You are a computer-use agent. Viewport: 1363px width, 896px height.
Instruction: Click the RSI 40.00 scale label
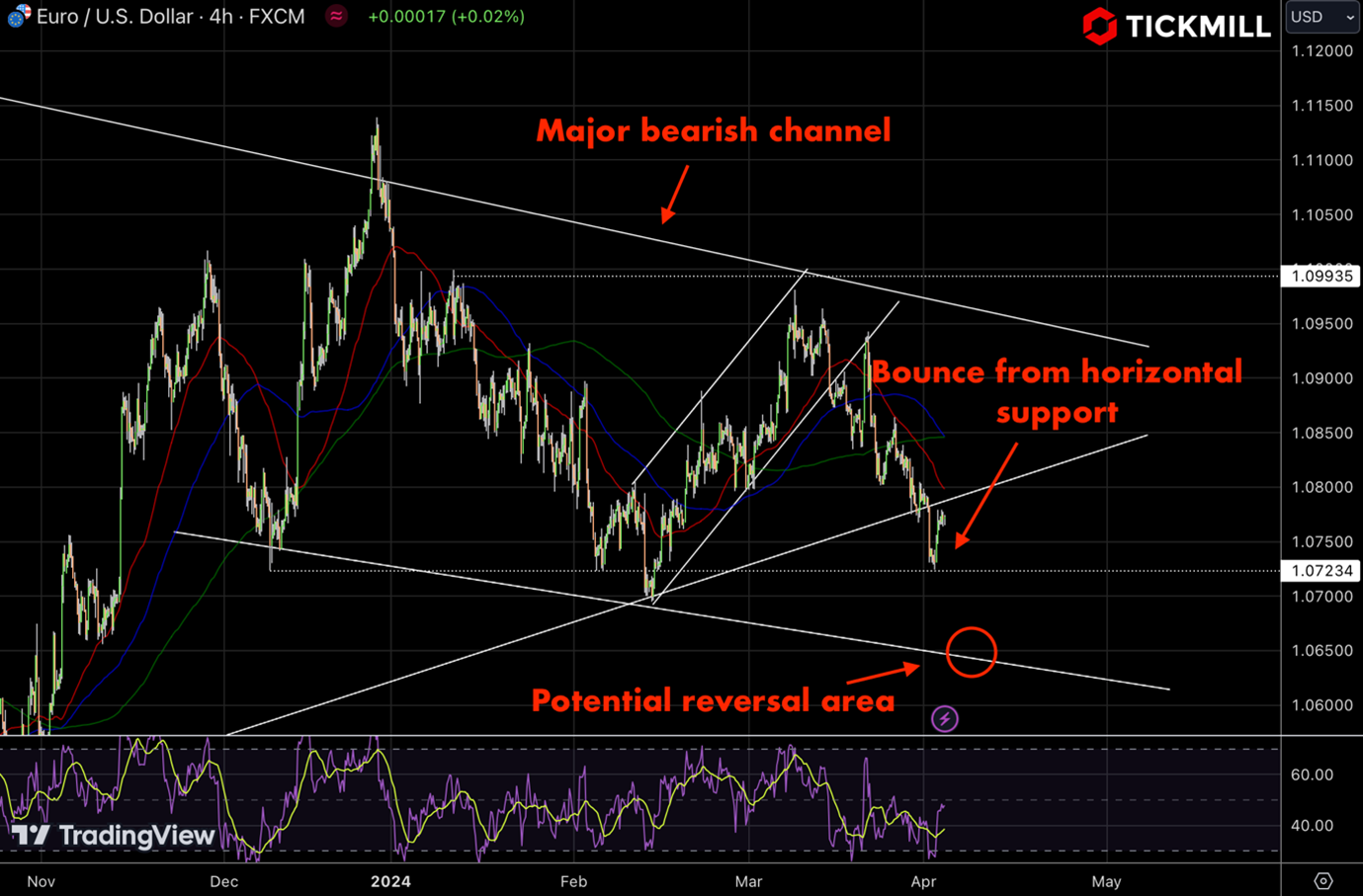pos(1312,826)
